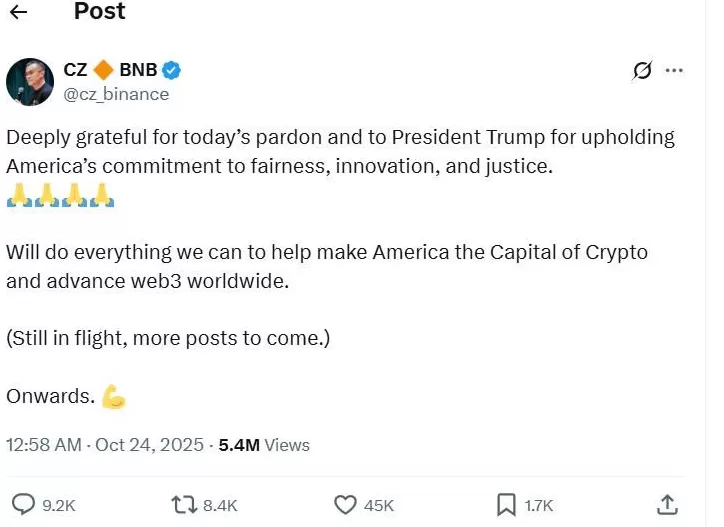Viewport: 724px width, 527px height.
Task: Click the orange diamond BNB emblem
Action: tap(103, 70)
